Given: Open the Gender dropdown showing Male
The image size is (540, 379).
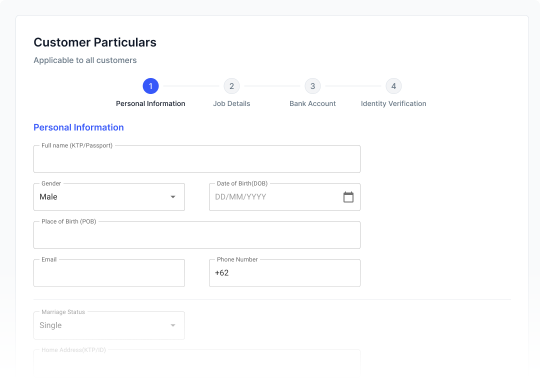Looking at the screenshot, I should coord(109,197).
